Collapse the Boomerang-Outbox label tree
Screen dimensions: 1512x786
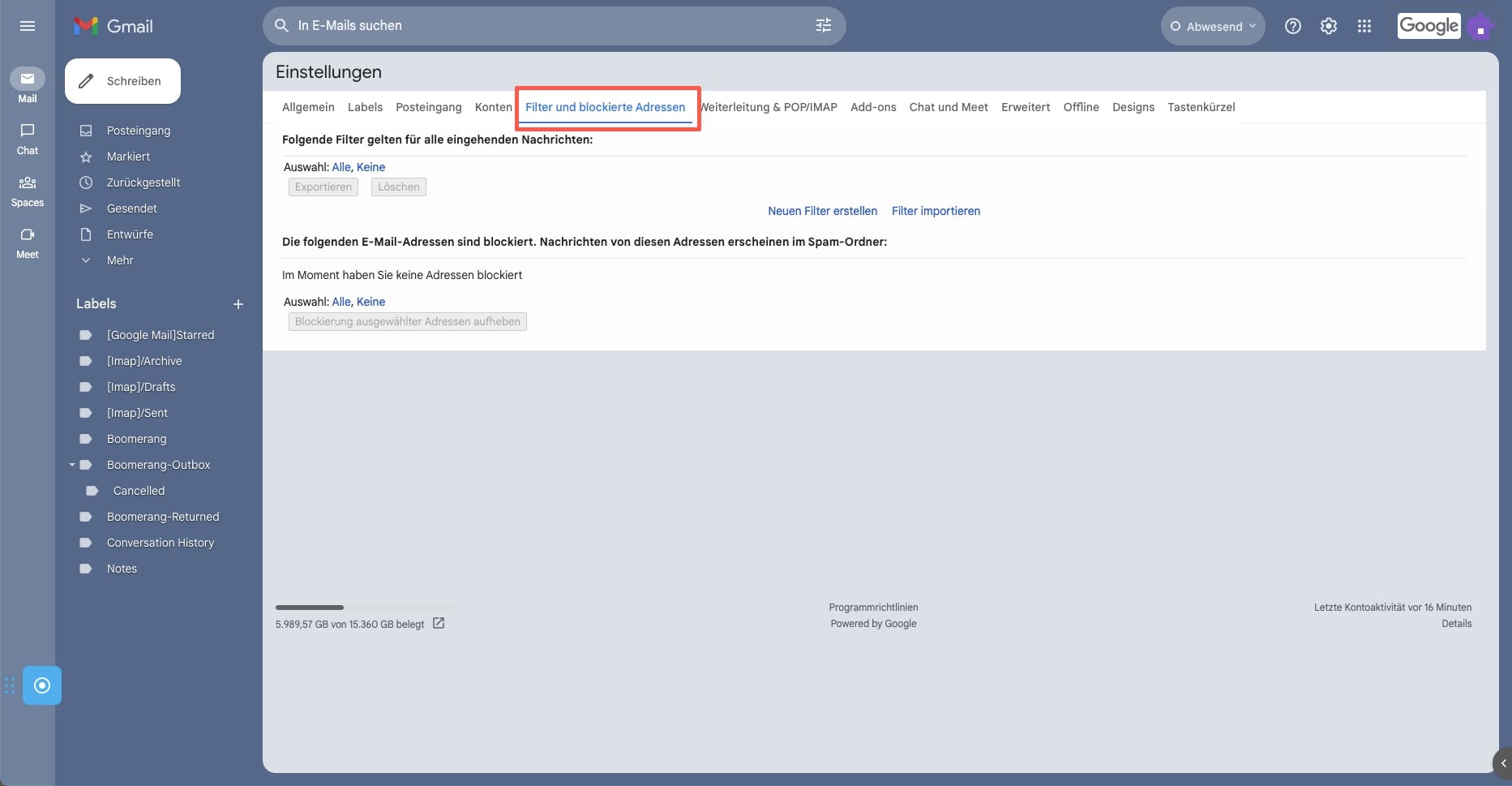tap(72, 465)
